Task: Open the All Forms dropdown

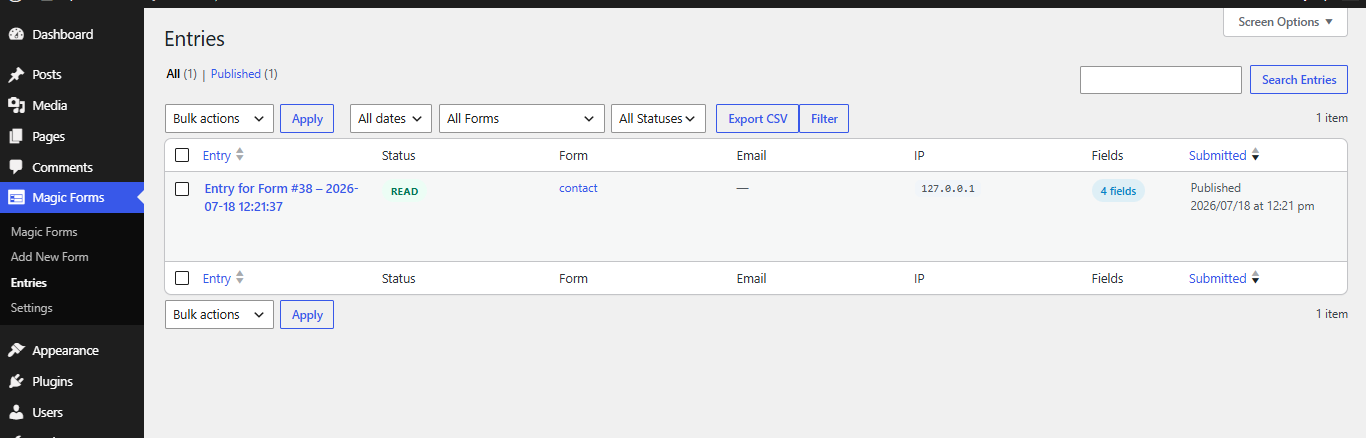Action: [x=522, y=118]
